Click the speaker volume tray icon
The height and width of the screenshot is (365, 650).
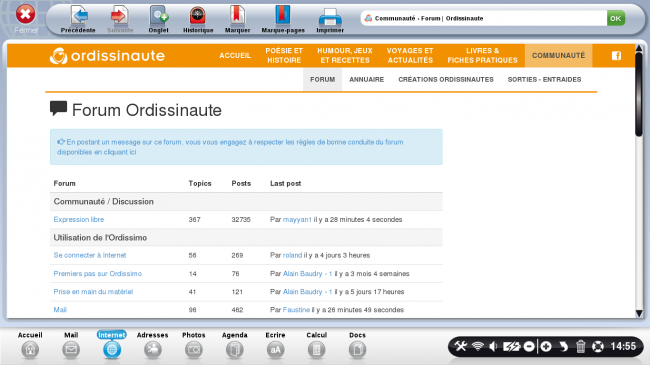tap(493, 346)
